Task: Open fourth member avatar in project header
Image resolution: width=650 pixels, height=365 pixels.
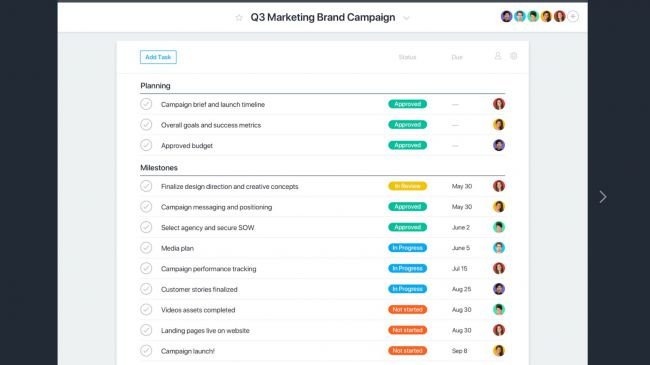Action: click(546, 17)
